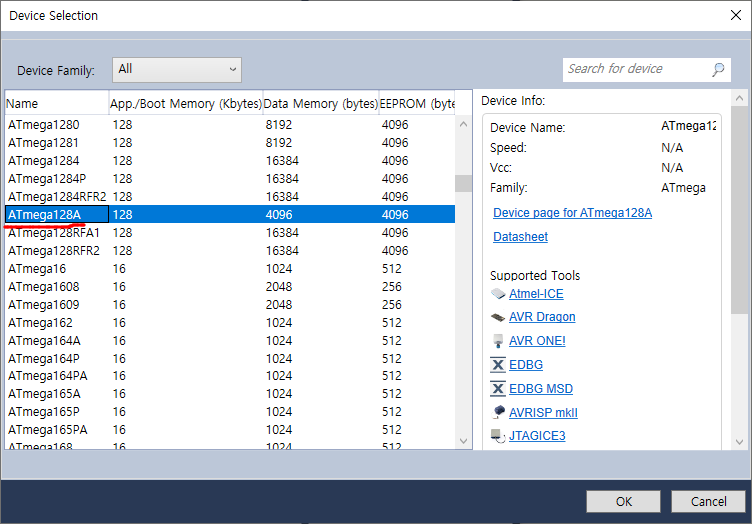Sort by App./Boot Memory column header

click(186, 103)
